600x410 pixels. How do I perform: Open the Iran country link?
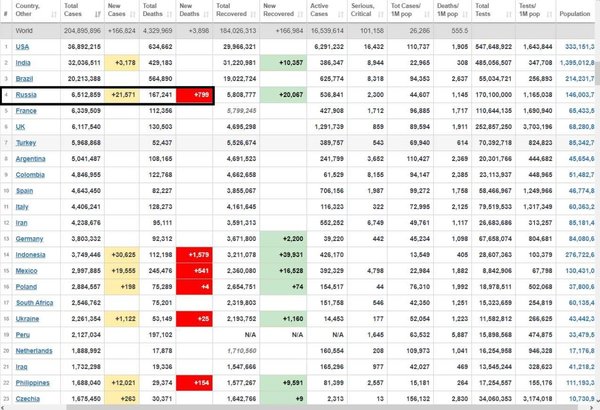tap(21, 223)
